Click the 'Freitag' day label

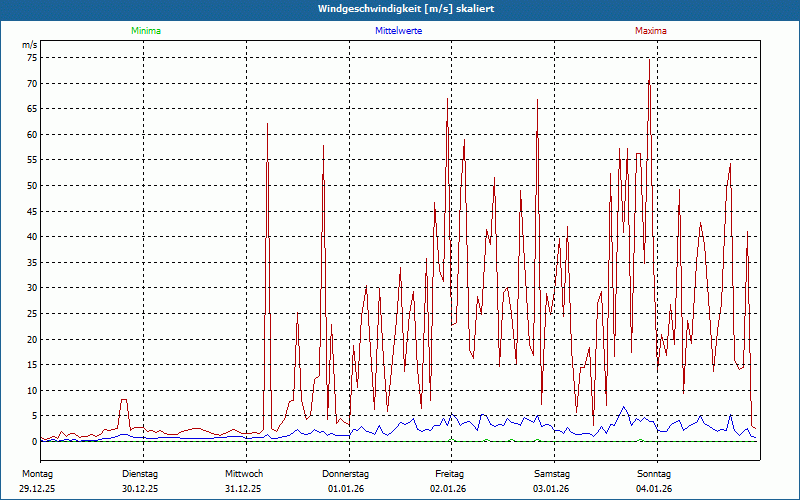449,474
